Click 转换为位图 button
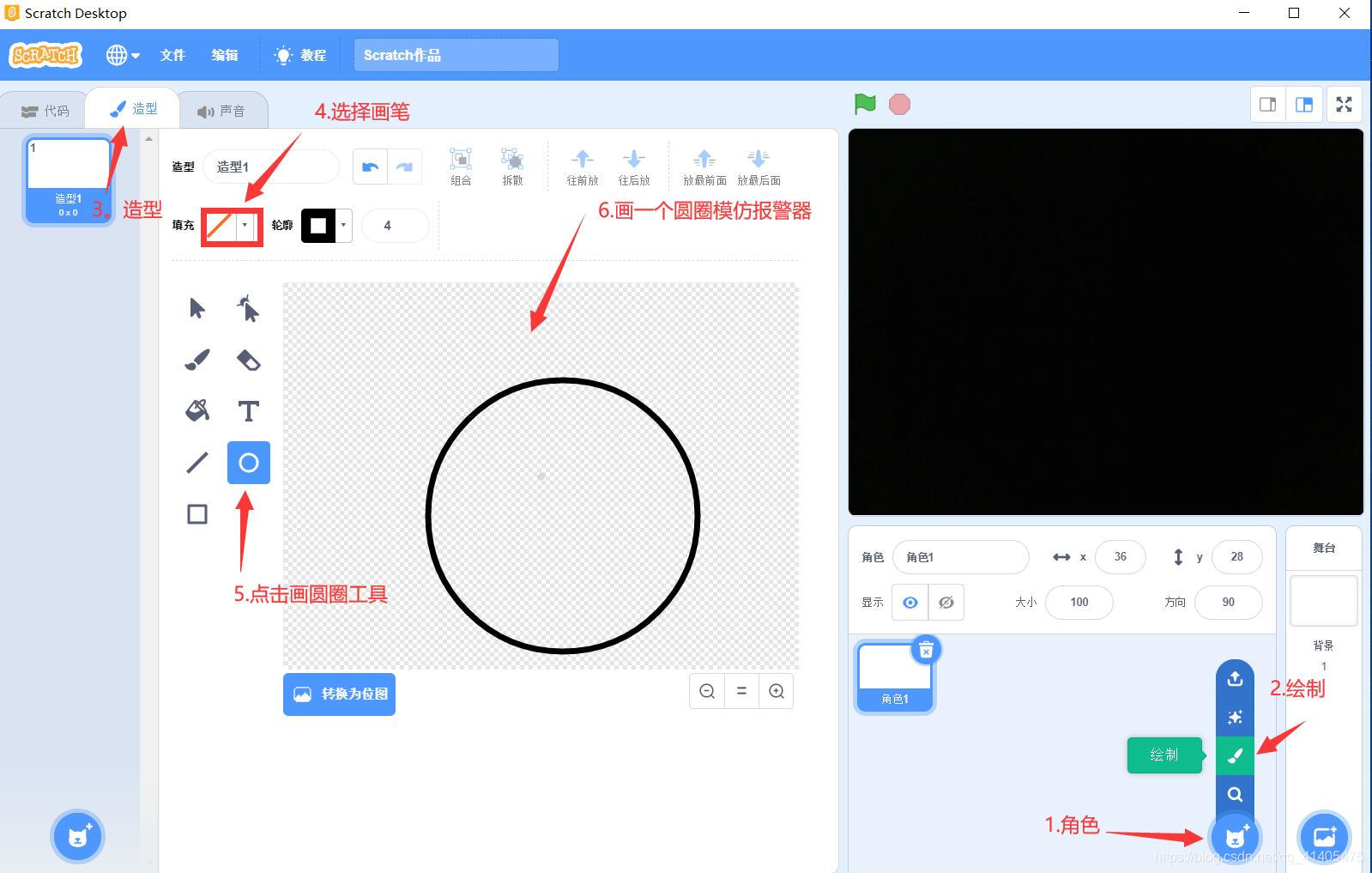The height and width of the screenshot is (873, 1372). 340,694
